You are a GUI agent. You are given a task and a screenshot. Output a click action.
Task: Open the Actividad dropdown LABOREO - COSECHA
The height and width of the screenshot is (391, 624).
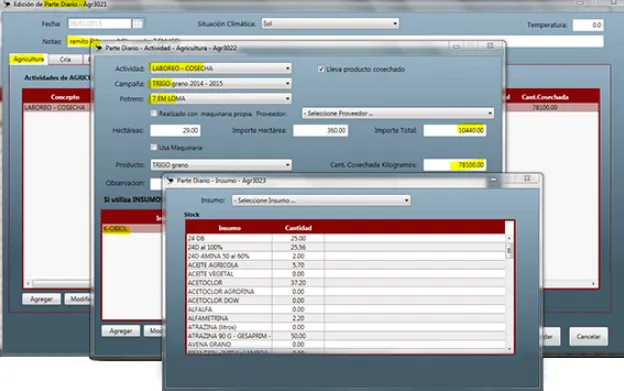pyautogui.click(x=221, y=68)
